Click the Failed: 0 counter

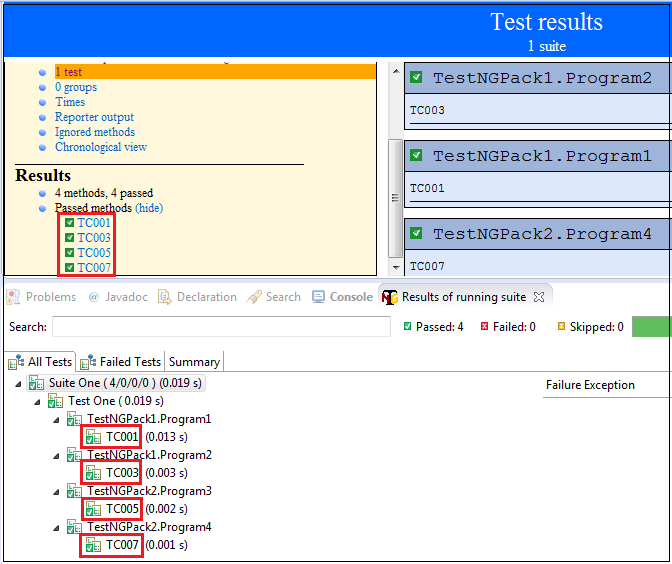[x=508, y=327]
